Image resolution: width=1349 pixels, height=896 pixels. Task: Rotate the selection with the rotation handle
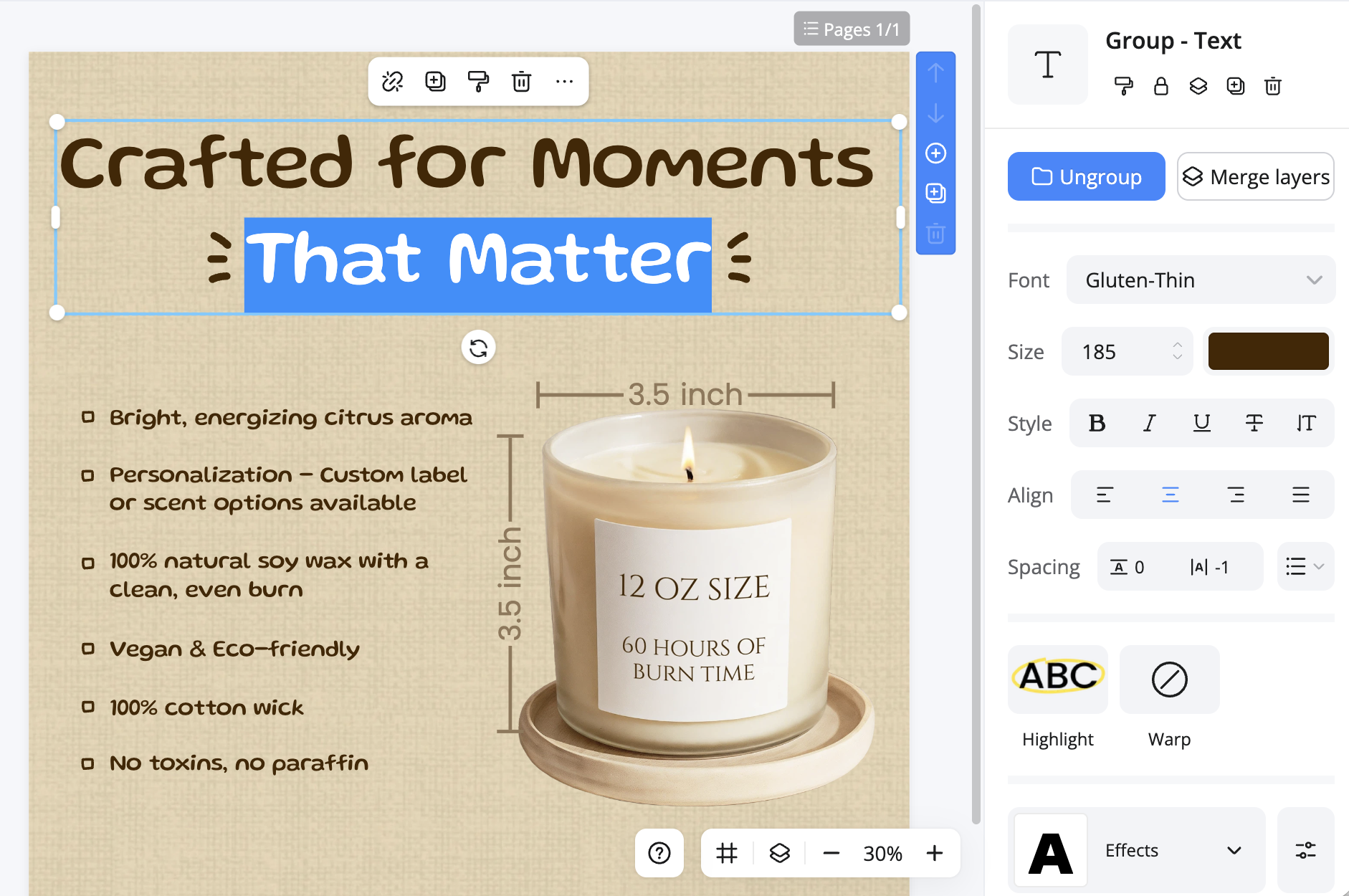coord(478,347)
